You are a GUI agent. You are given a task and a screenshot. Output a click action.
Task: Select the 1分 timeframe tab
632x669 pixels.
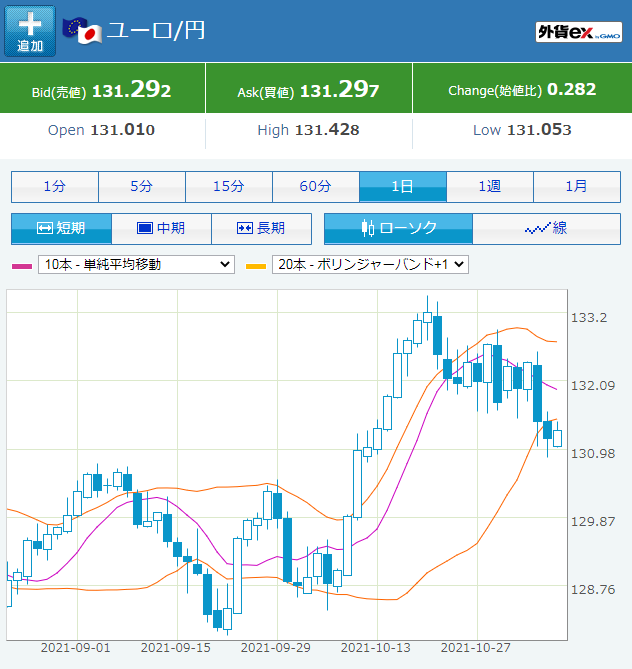point(55,186)
